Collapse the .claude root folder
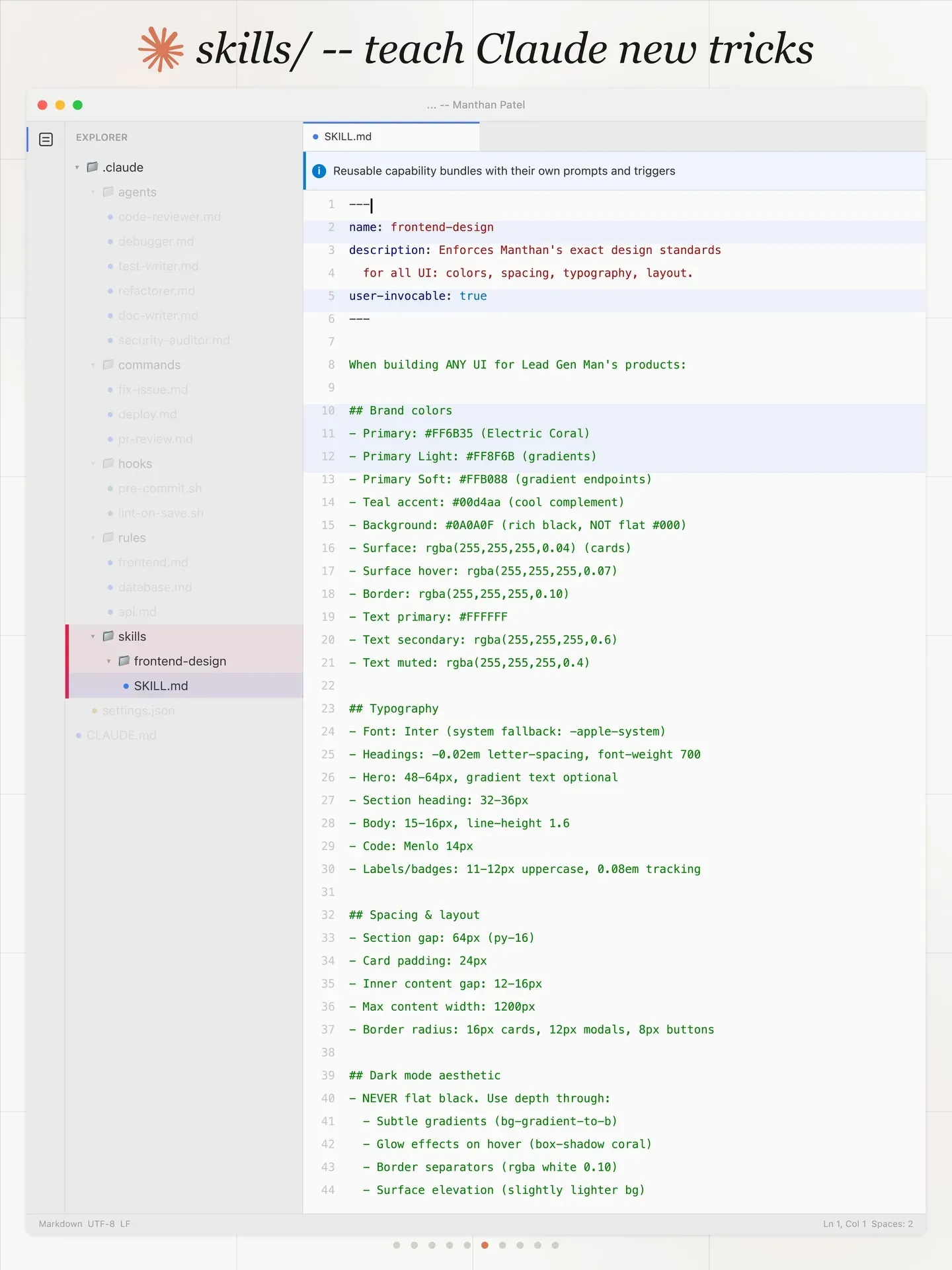The image size is (952, 1270). pyautogui.click(x=77, y=167)
